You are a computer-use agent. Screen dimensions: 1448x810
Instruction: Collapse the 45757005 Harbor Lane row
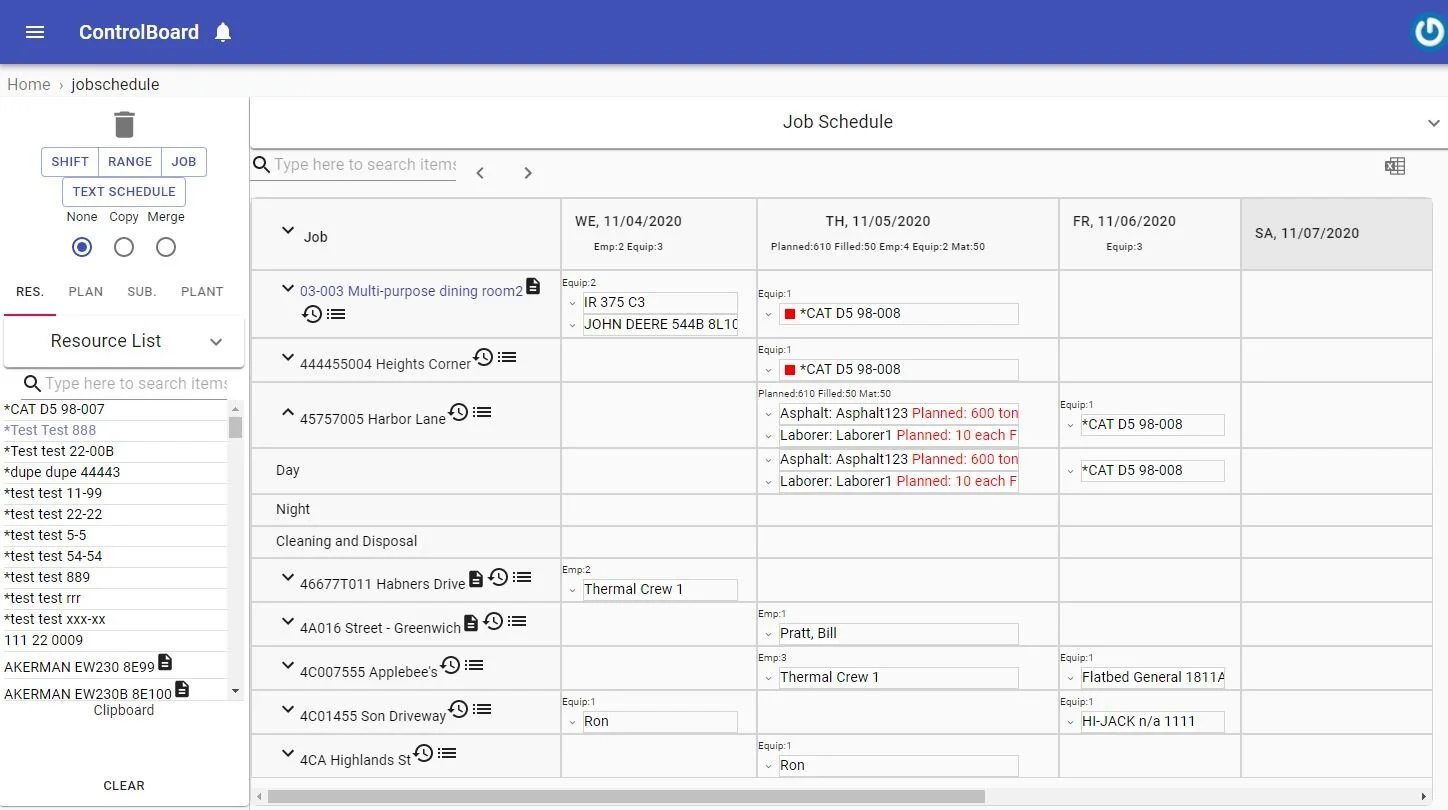click(287, 411)
